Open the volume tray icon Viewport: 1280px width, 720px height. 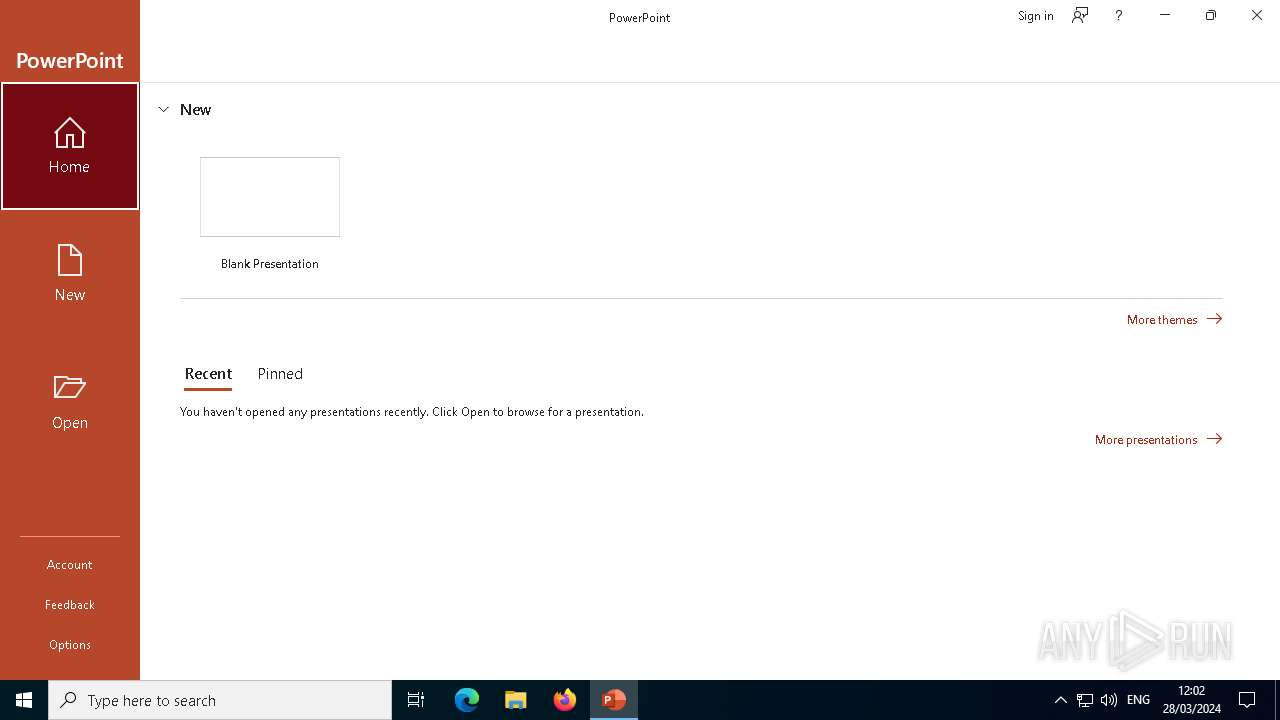tap(1109, 700)
